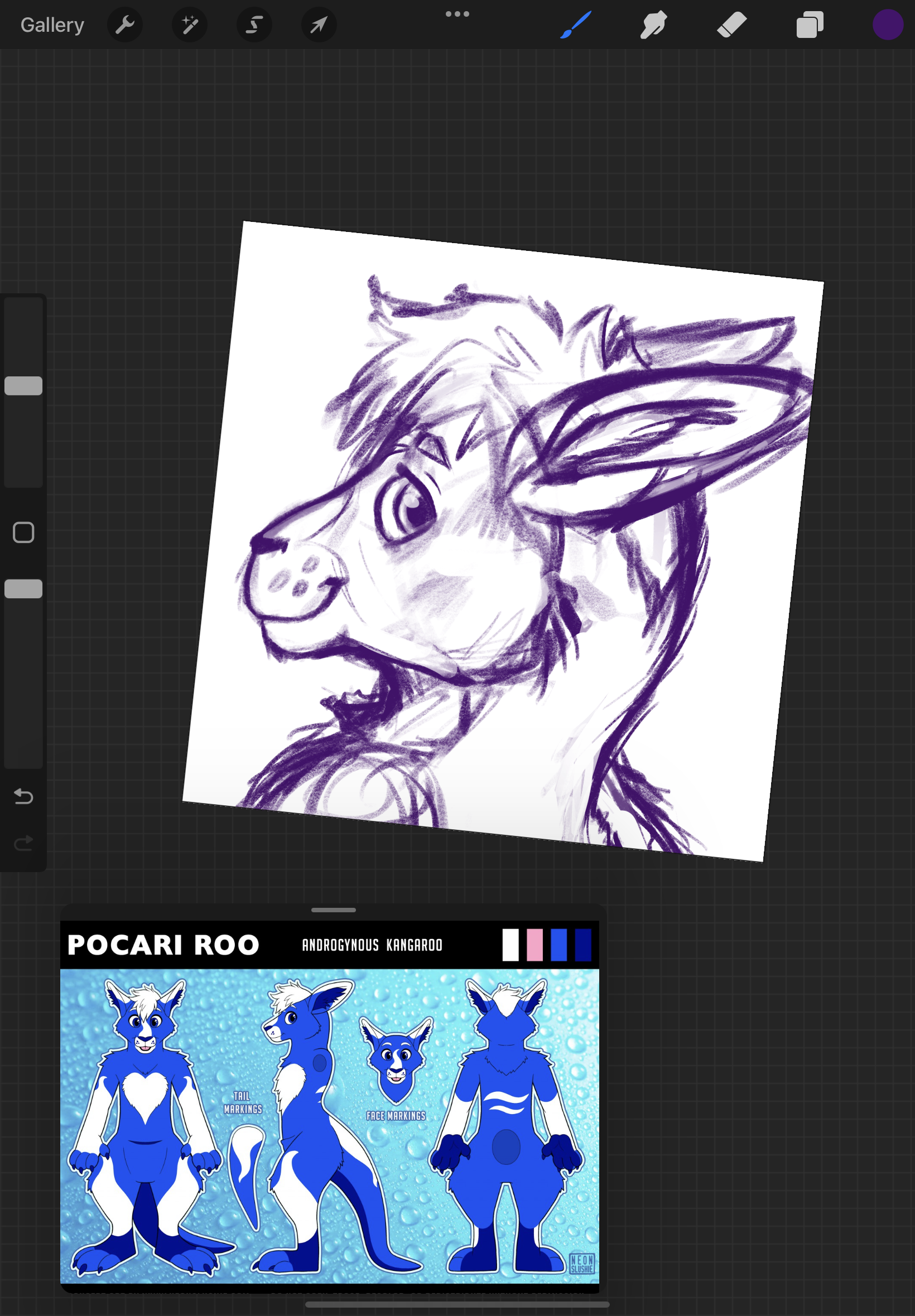915x1316 pixels.
Task: Open the Actions wrench menu
Action: (x=124, y=25)
